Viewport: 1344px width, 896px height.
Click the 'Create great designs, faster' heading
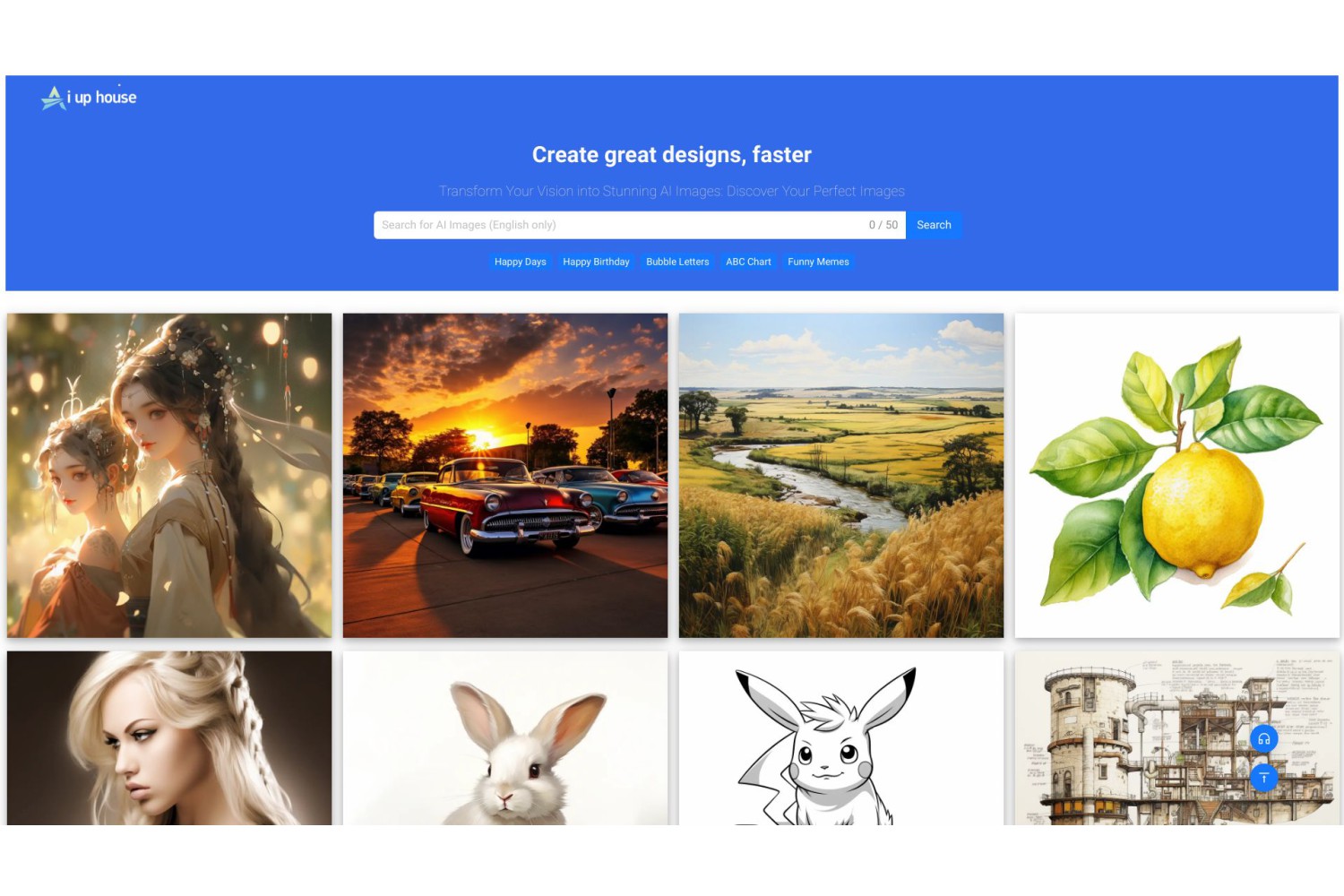[672, 155]
